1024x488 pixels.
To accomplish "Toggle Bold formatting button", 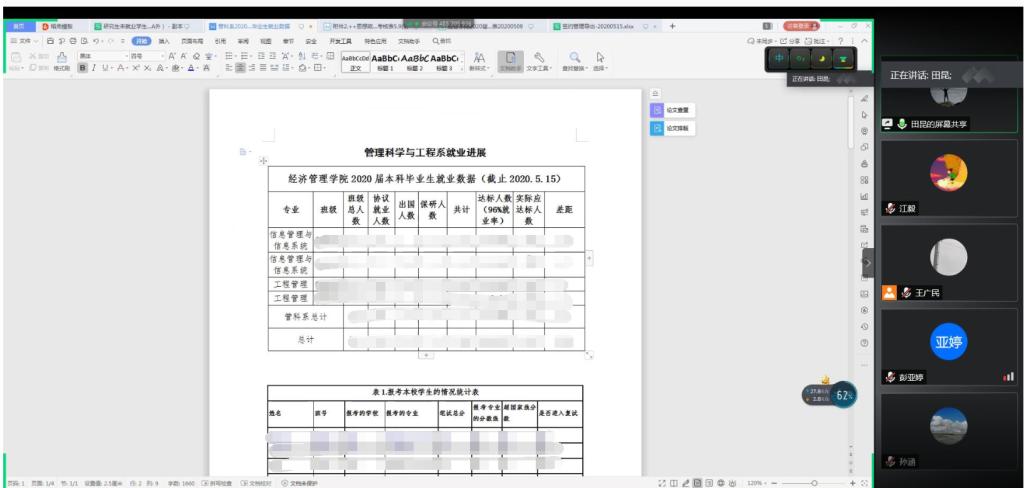I will (x=83, y=68).
